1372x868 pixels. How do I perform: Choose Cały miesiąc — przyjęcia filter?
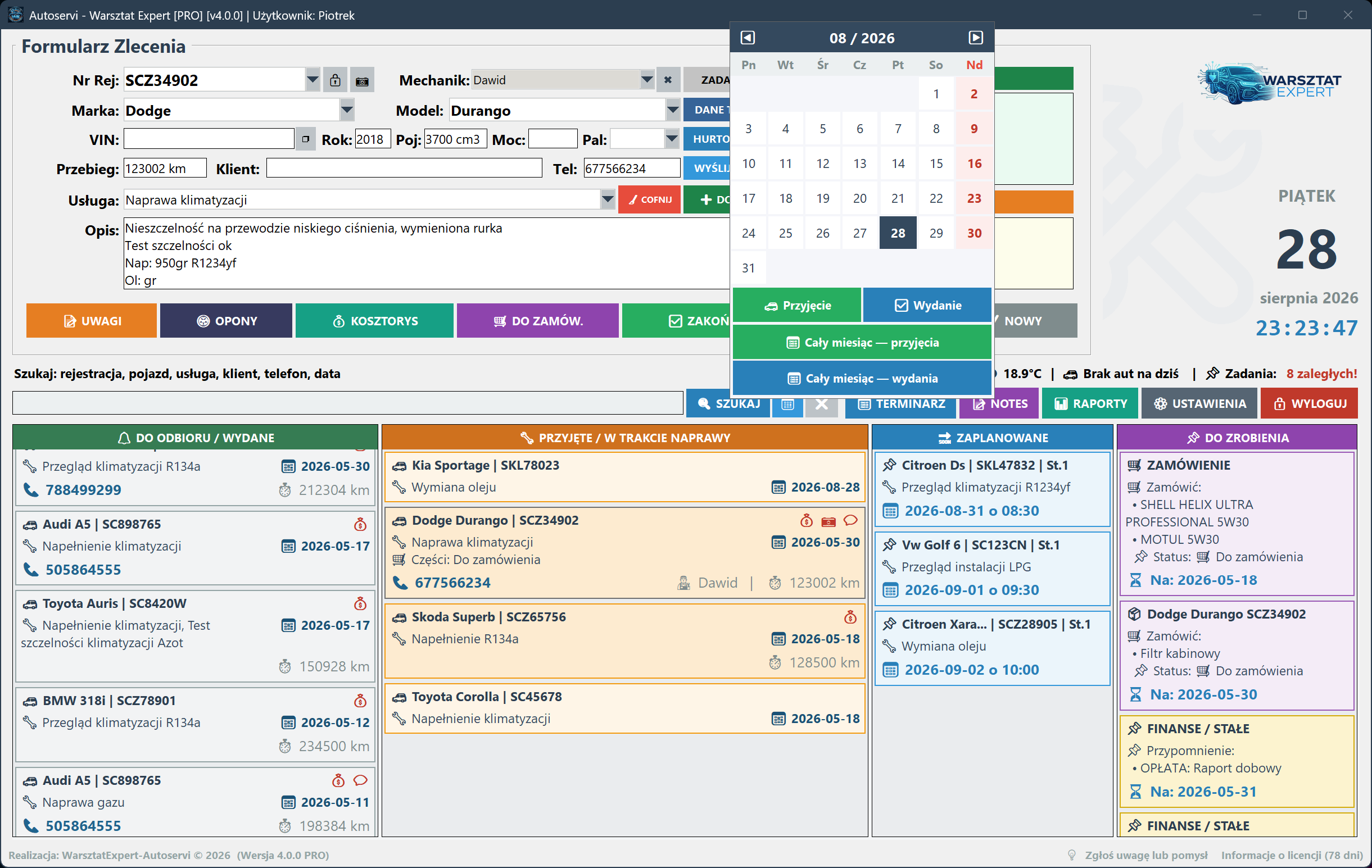pos(862,343)
